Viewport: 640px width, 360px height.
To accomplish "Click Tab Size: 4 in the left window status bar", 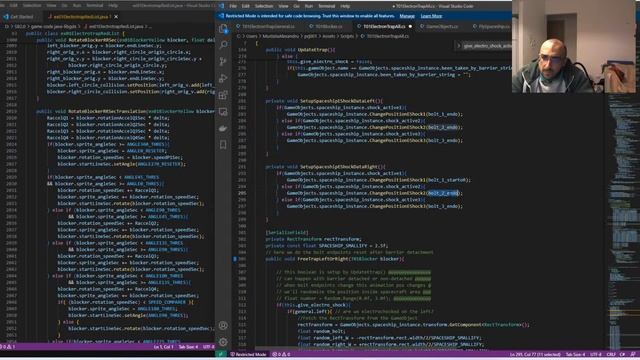I will coord(188,347).
